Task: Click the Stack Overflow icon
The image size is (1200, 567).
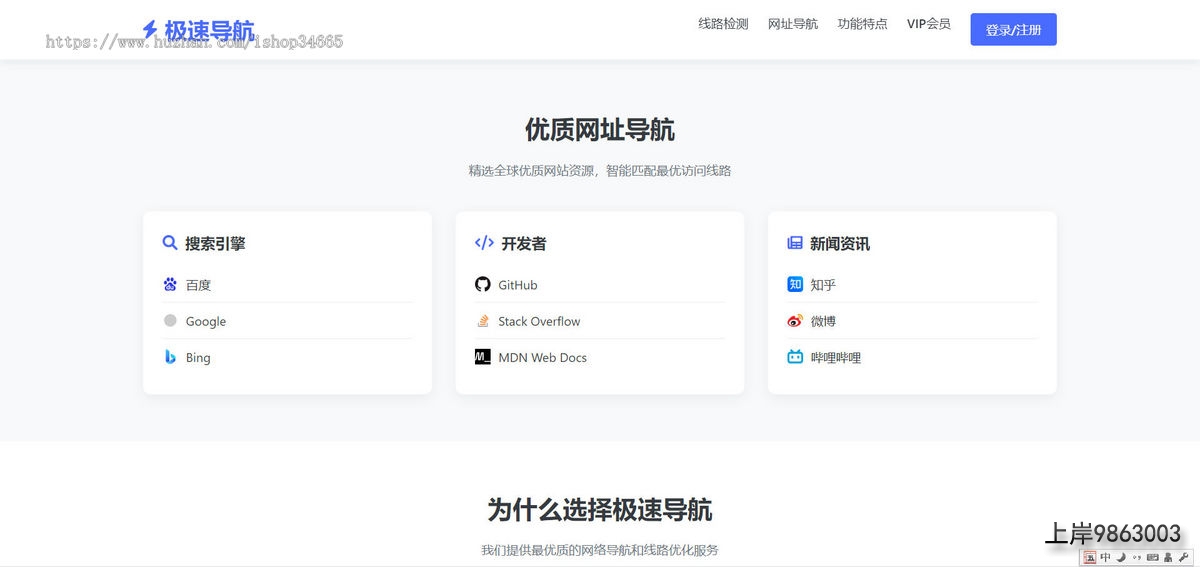Action: pyautogui.click(x=483, y=321)
